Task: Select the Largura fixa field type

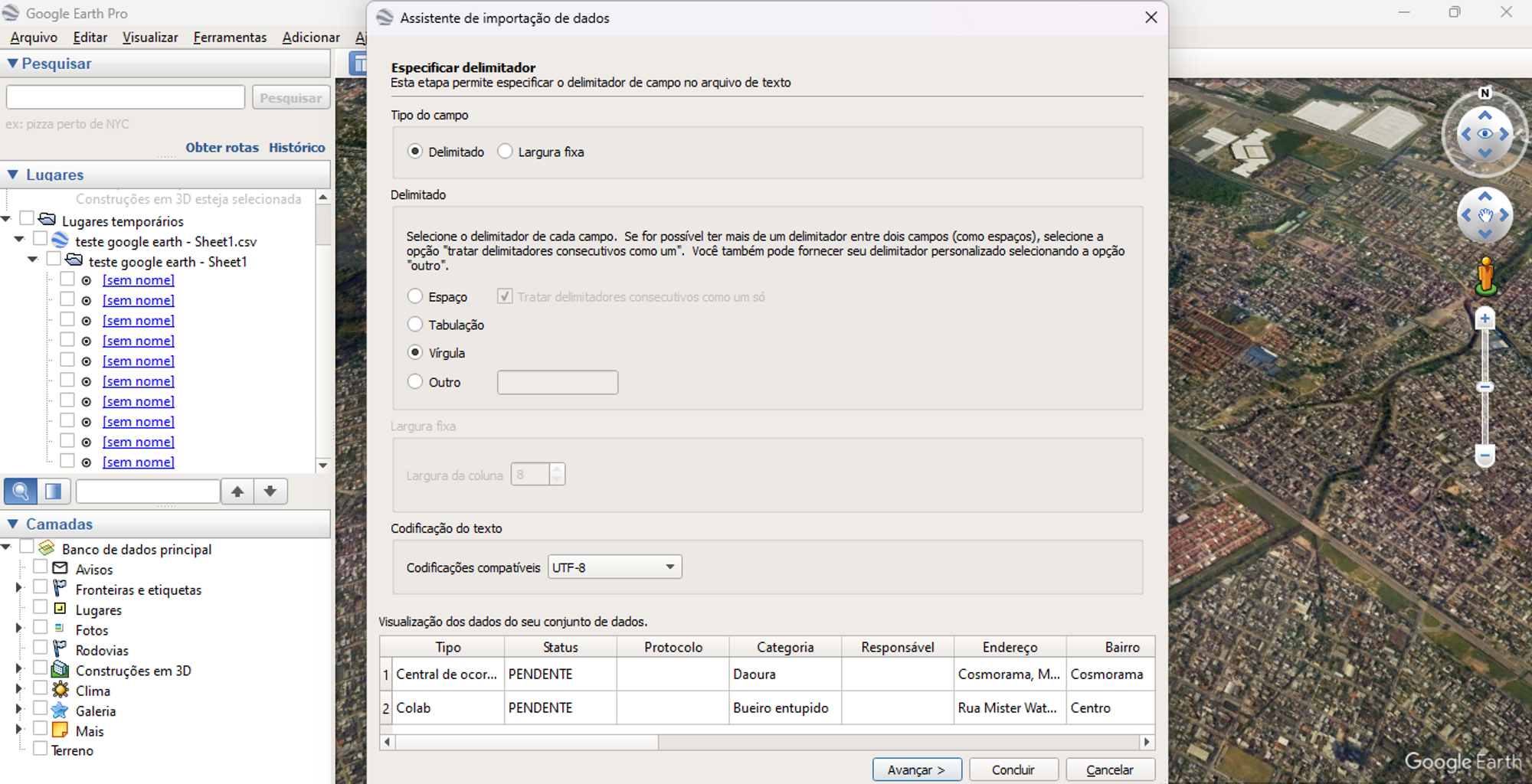Action: click(x=505, y=152)
